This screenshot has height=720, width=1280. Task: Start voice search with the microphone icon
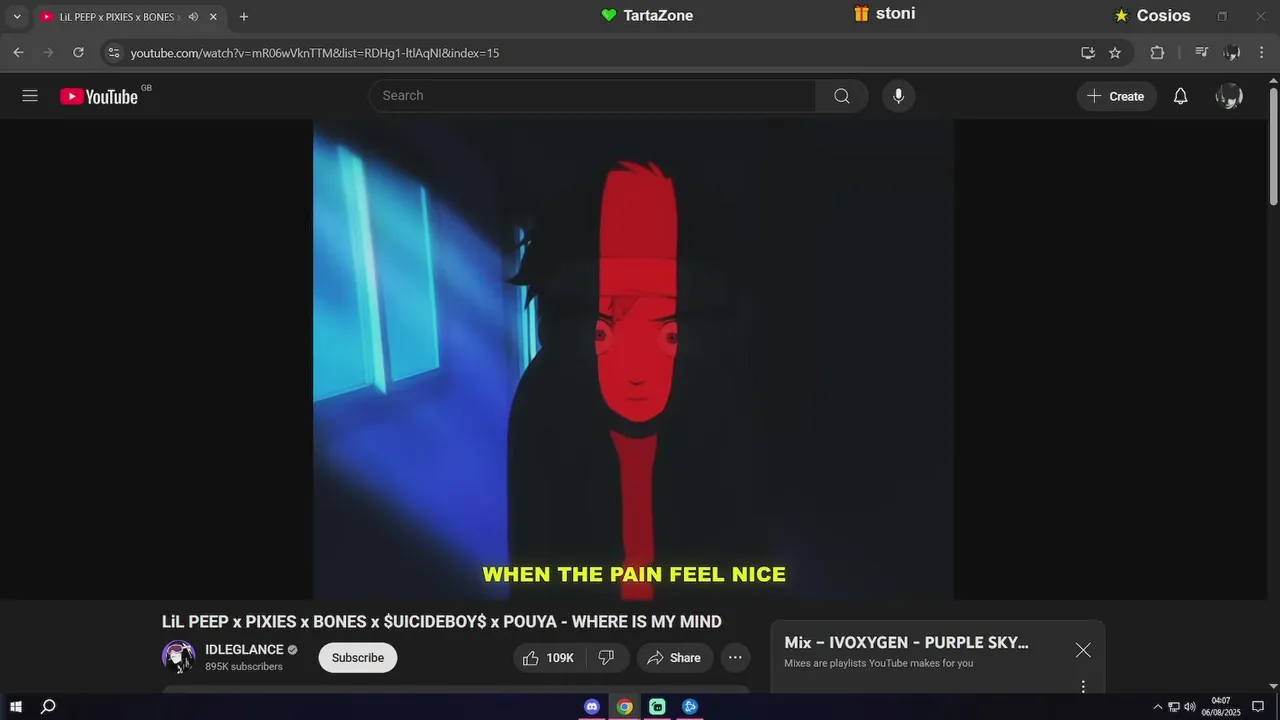click(x=898, y=96)
